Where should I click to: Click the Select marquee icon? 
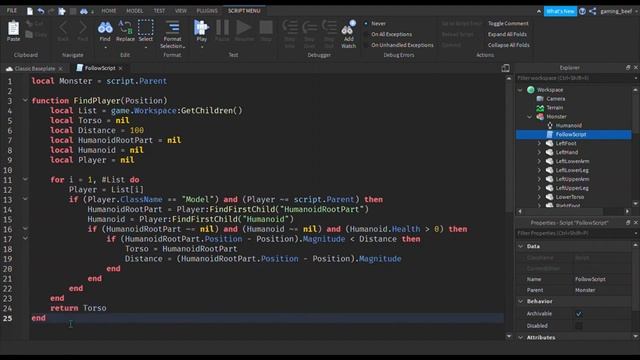145,28
